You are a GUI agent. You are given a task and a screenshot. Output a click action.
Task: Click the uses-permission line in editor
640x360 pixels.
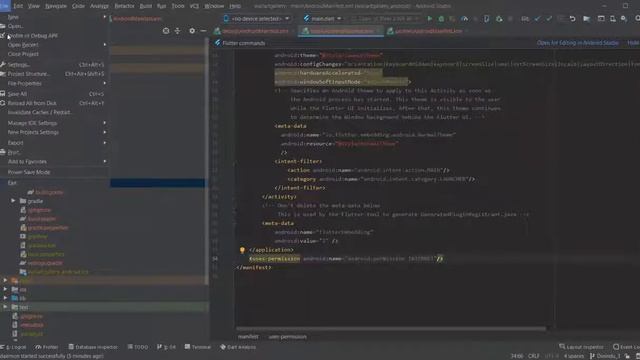click(x=346, y=258)
